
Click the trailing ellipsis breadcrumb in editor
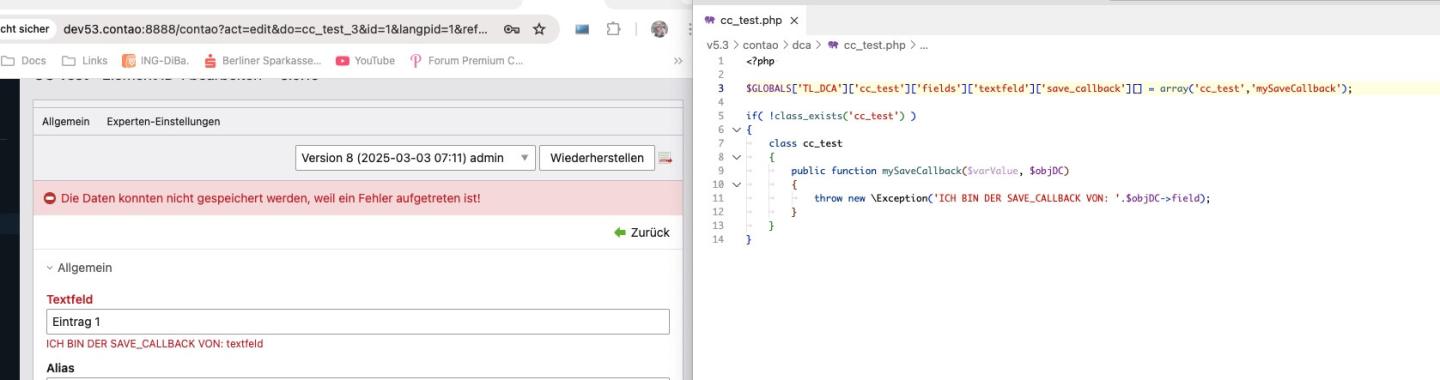point(923,45)
